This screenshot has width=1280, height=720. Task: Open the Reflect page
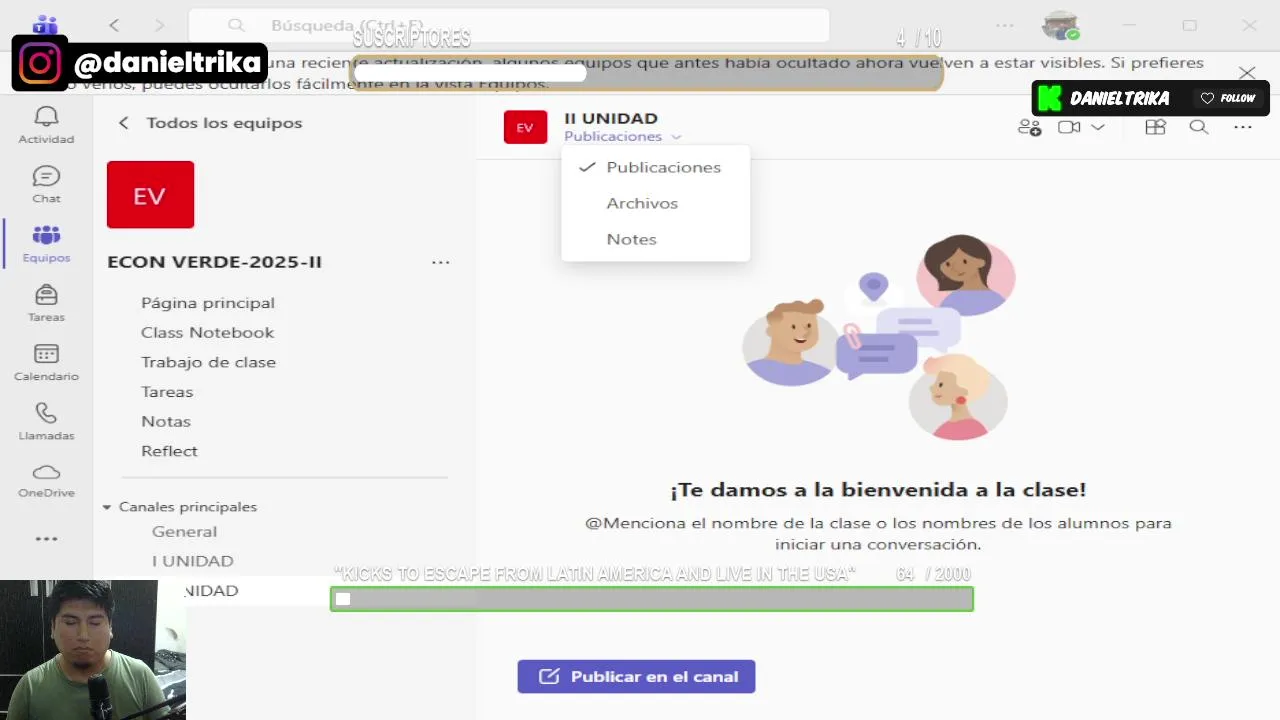pyautogui.click(x=169, y=451)
